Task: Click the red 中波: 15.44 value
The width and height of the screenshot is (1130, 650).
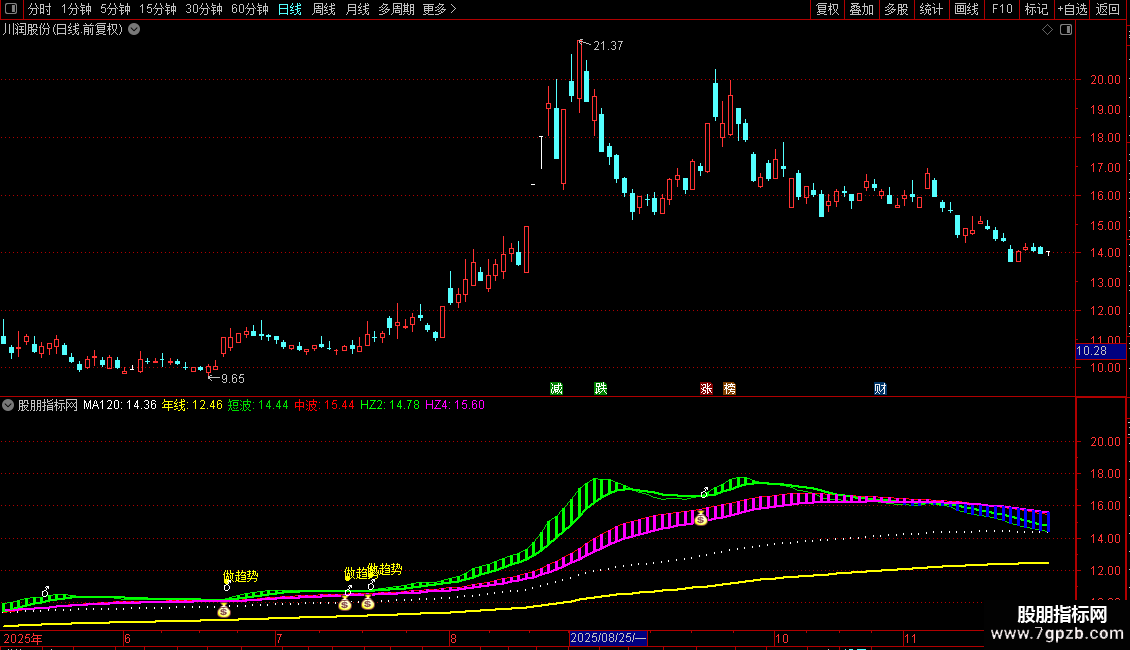Action: click(324, 405)
